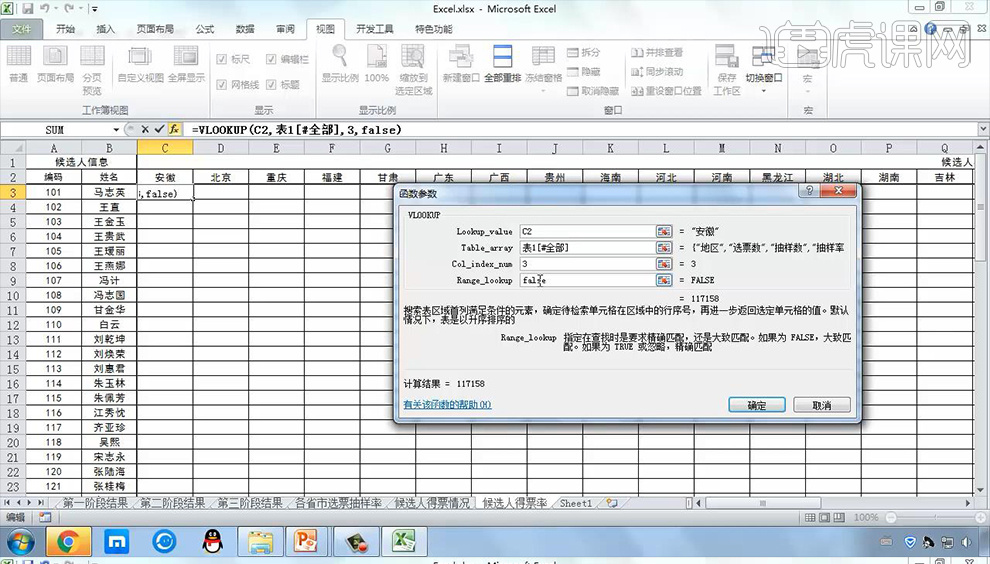Toggle the Gridlines checkbox
The height and width of the screenshot is (564, 990).
pos(222,84)
